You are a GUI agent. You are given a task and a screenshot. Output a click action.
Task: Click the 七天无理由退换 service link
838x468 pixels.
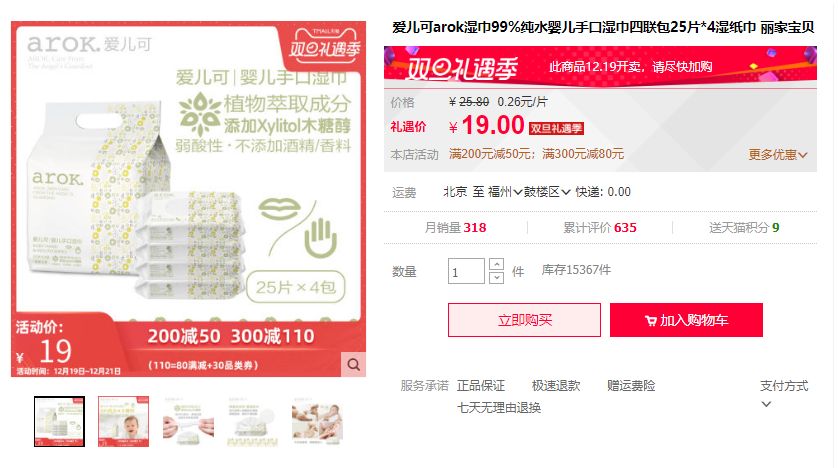499,408
